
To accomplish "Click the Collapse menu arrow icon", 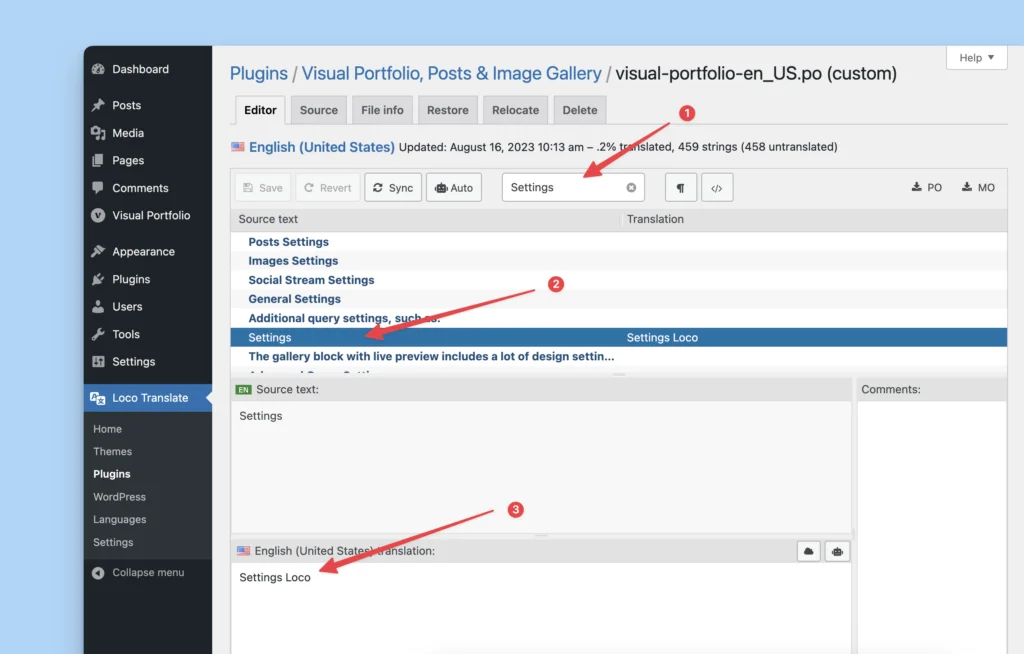I will click(x=98, y=573).
